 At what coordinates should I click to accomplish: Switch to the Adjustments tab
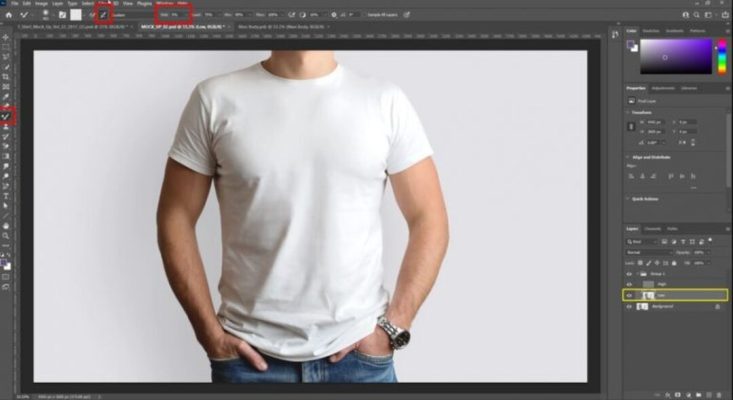663,88
